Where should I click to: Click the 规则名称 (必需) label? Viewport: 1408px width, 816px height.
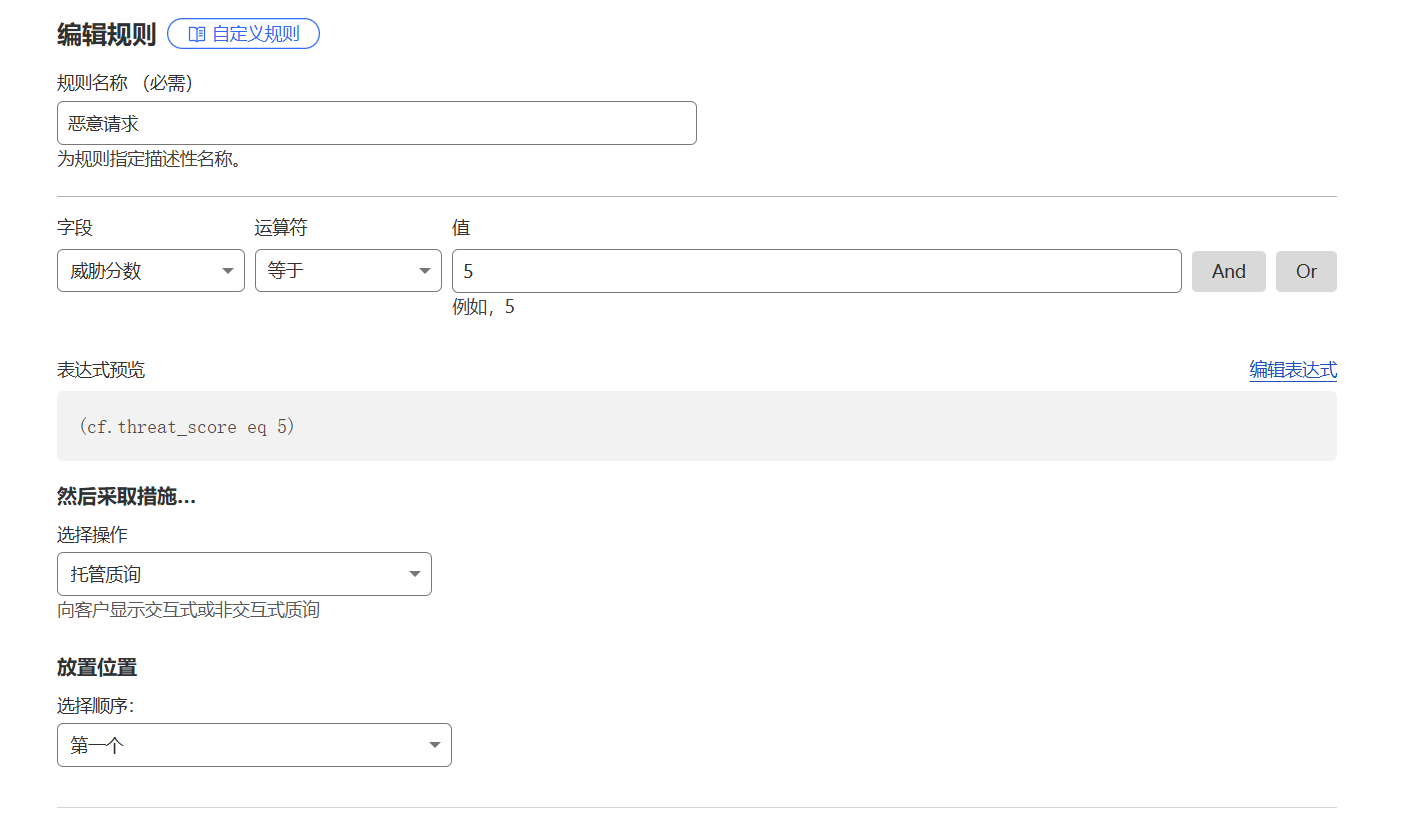coord(125,83)
